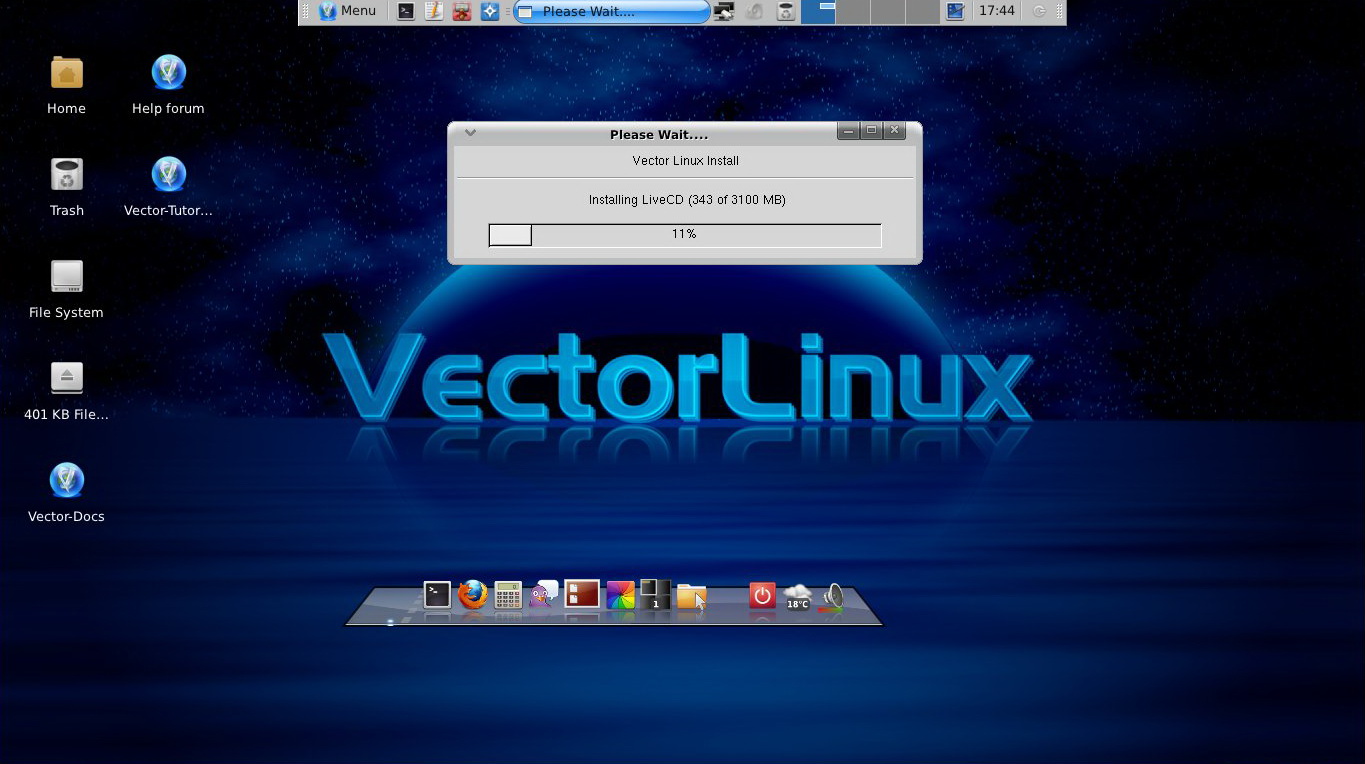Click the red power button in the dock
Image resolution: width=1365 pixels, height=764 pixels.
click(762, 596)
